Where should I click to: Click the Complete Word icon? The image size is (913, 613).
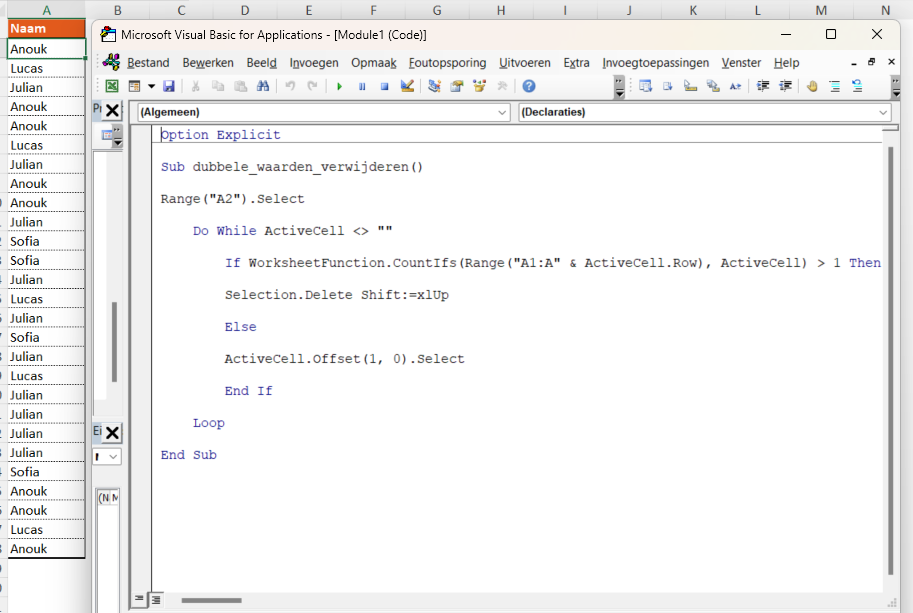coord(735,86)
